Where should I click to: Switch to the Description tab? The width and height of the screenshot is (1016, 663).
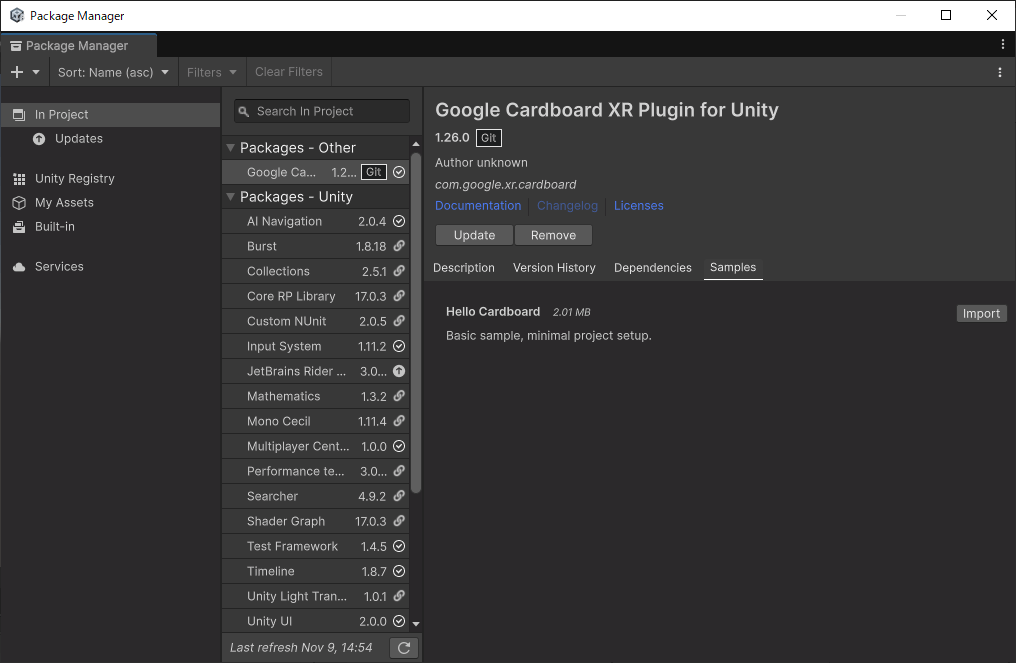pyautogui.click(x=464, y=268)
